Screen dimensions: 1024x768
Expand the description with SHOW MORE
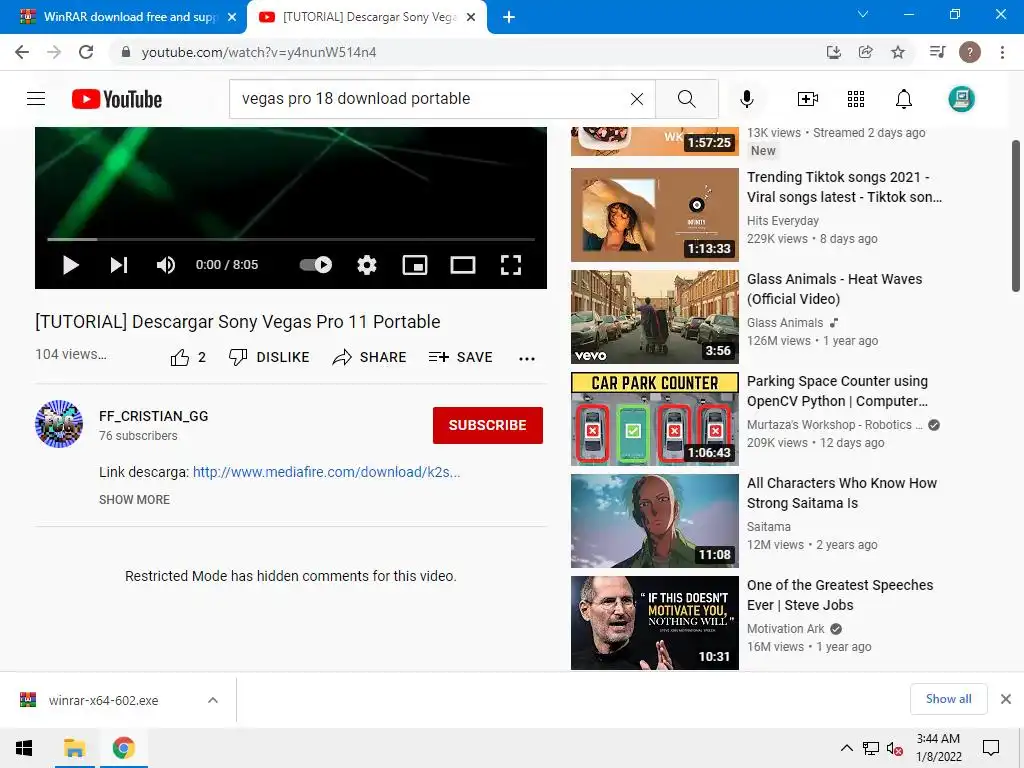[135, 500]
